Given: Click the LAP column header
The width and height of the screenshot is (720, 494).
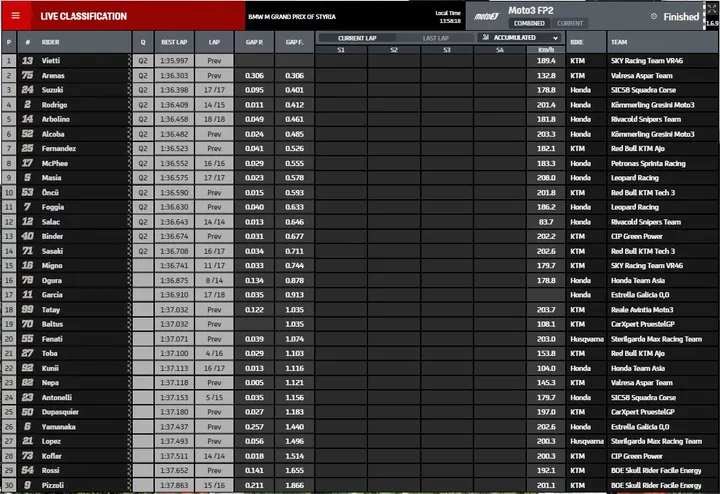Looking at the screenshot, I should click(x=214, y=42).
